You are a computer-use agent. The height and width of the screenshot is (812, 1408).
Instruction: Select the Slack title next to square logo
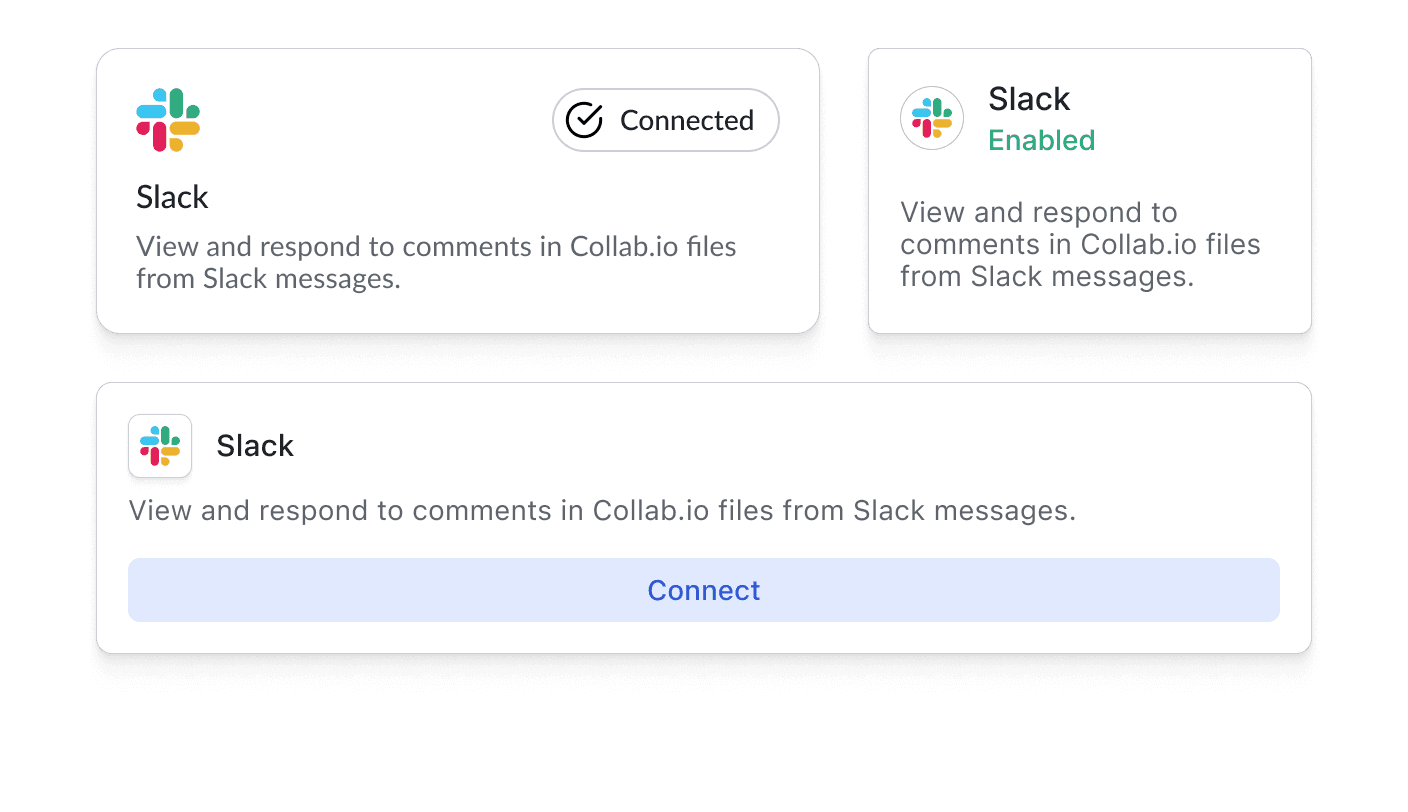[x=255, y=446]
